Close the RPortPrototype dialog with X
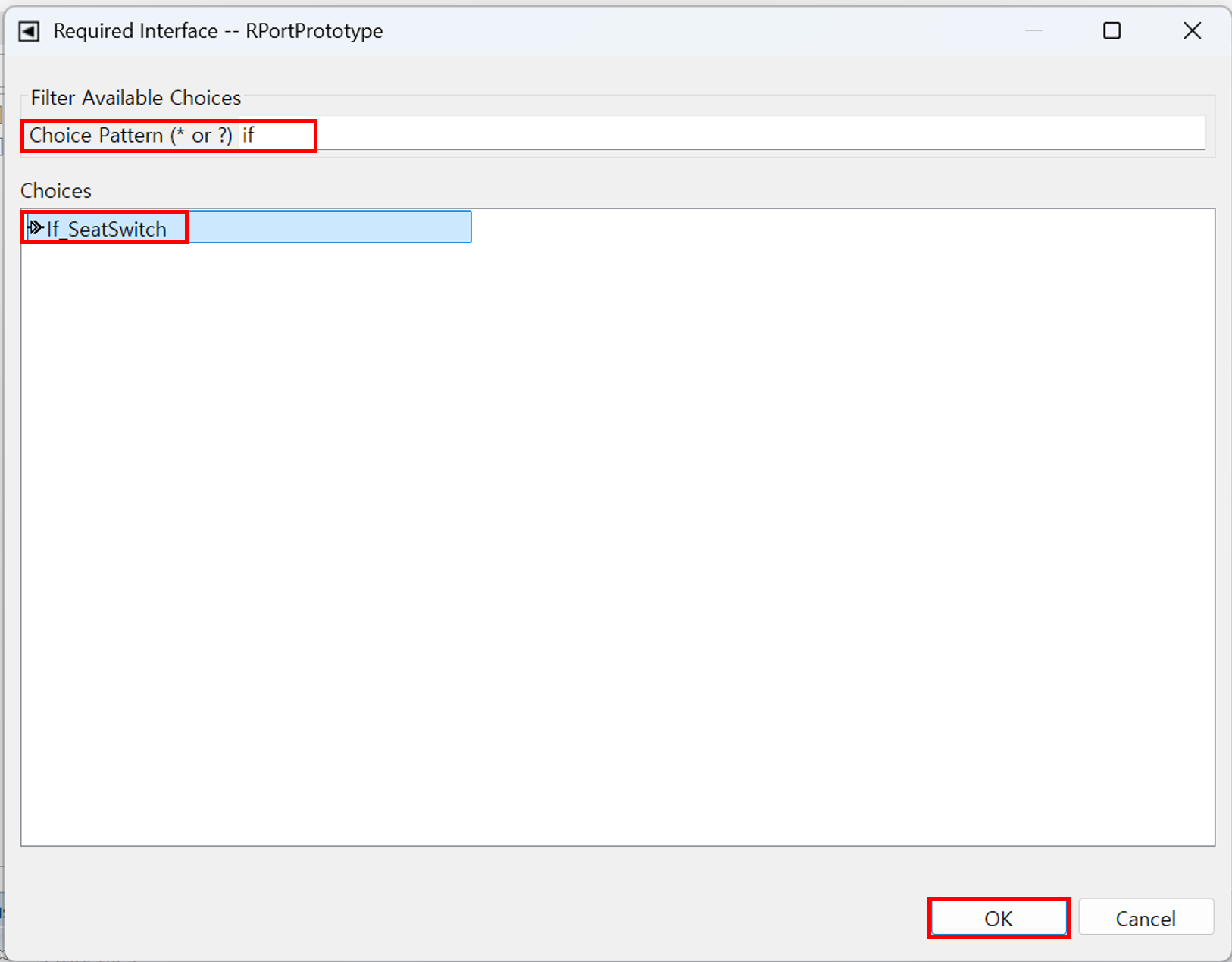The height and width of the screenshot is (962, 1232). [1192, 31]
